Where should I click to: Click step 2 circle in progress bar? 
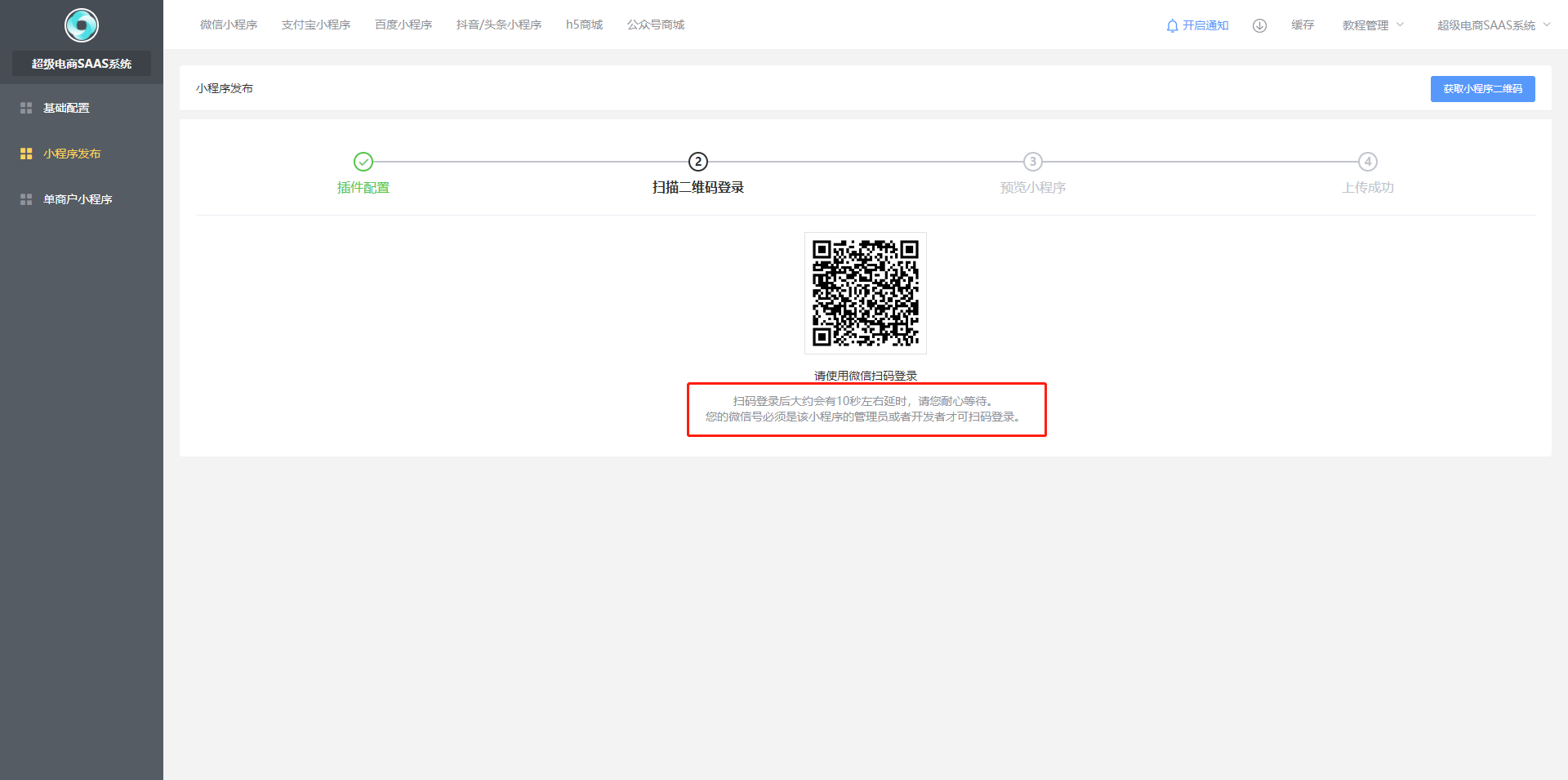point(698,162)
